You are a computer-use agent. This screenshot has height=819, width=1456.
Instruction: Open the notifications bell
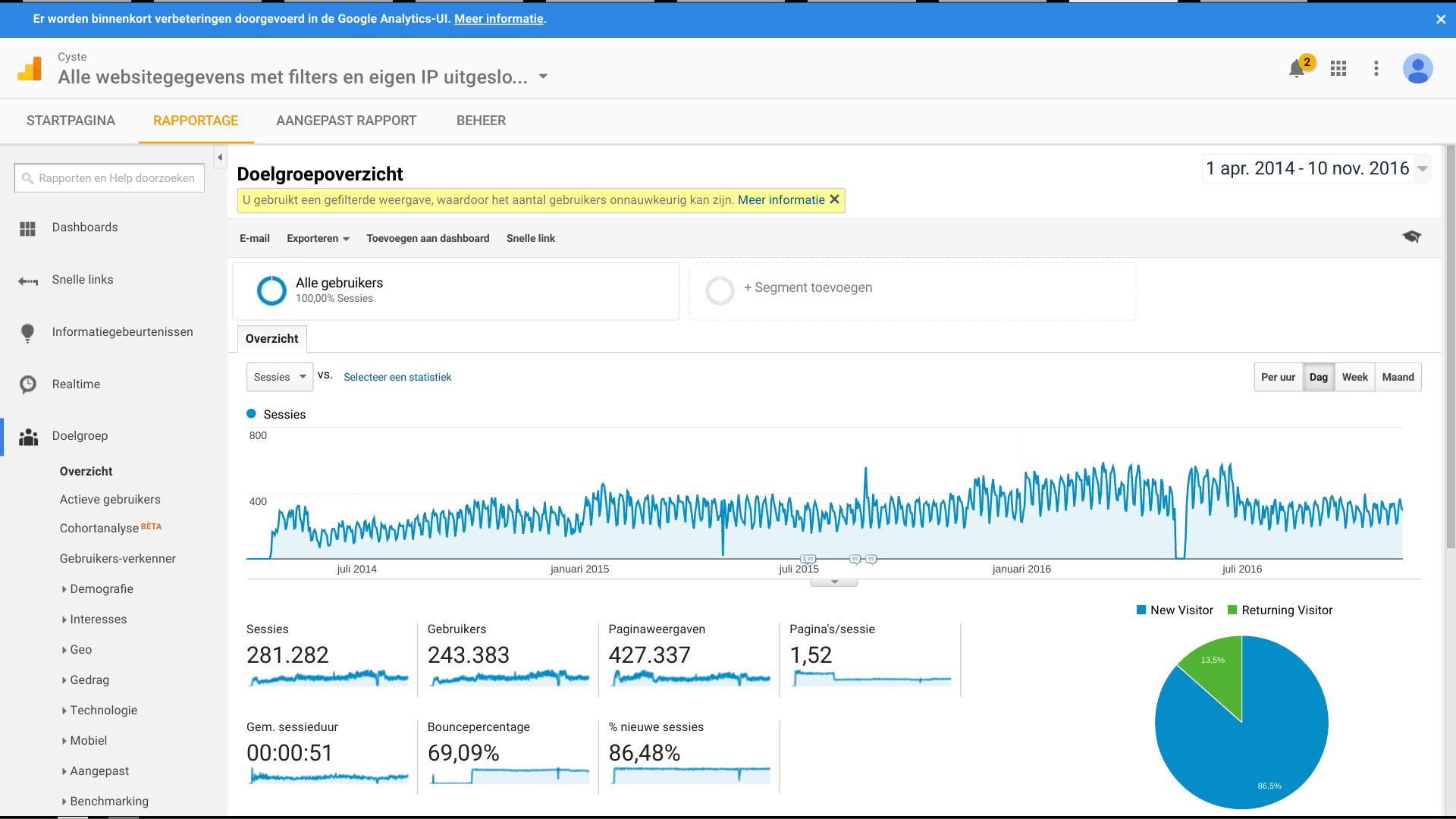pyautogui.click(x=1298, y=68)
